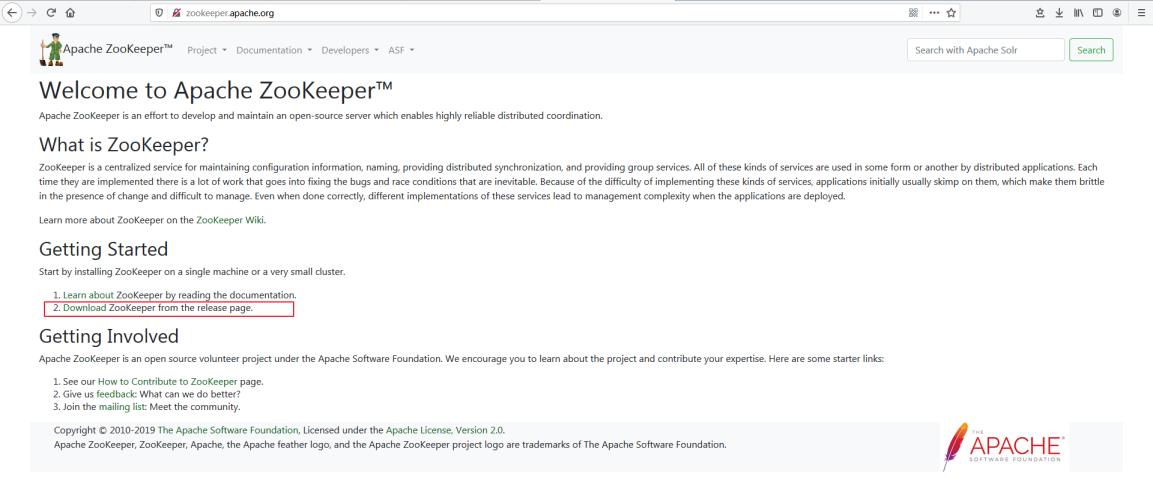This screenshot has height=479, width=1153.
Task: Focus the Search with Apache Solr field
Action: click(985, 50)
